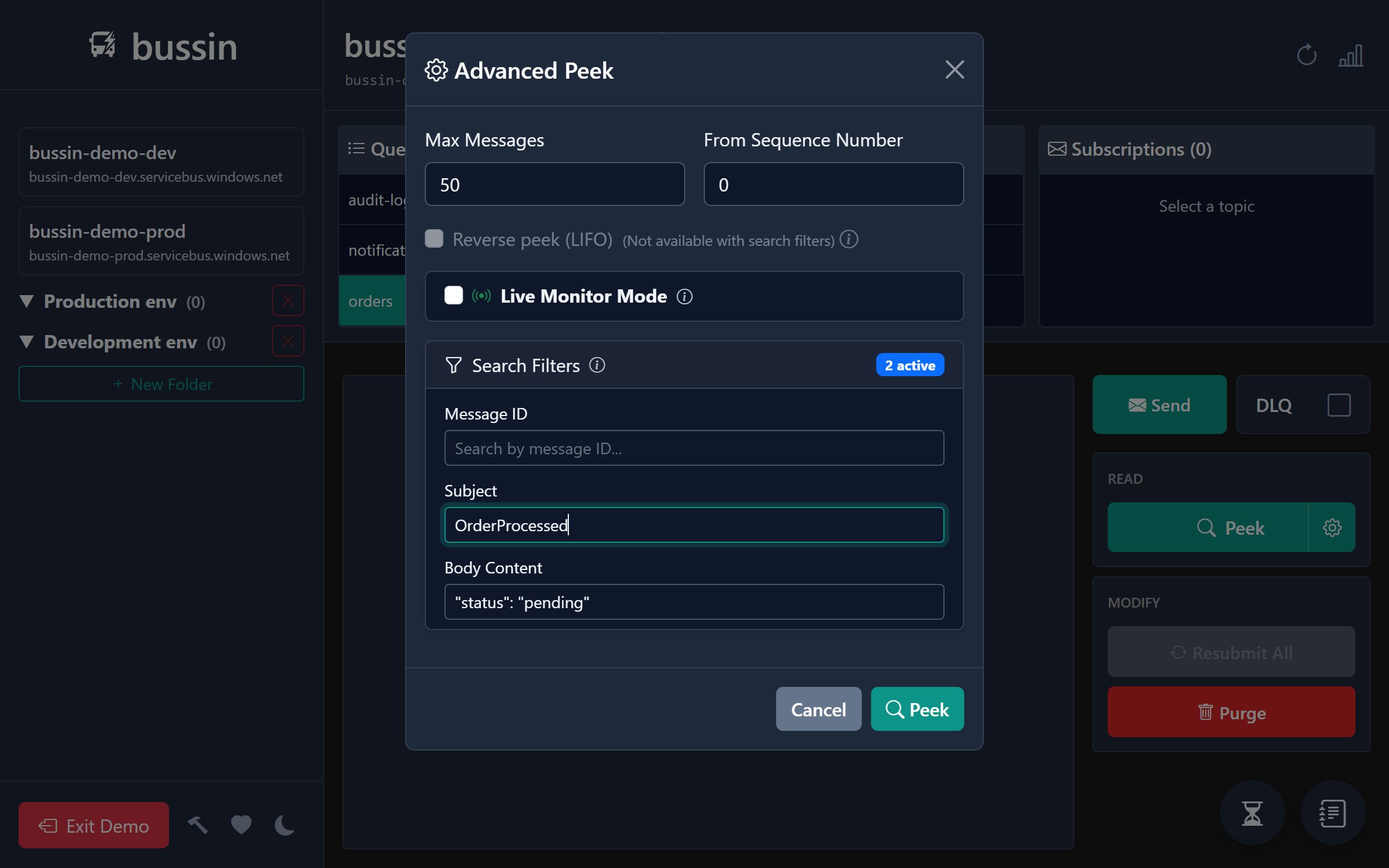Screen dimensions: 1389x868
Task: Create a New Folder
Action: [x=161, y=384]
